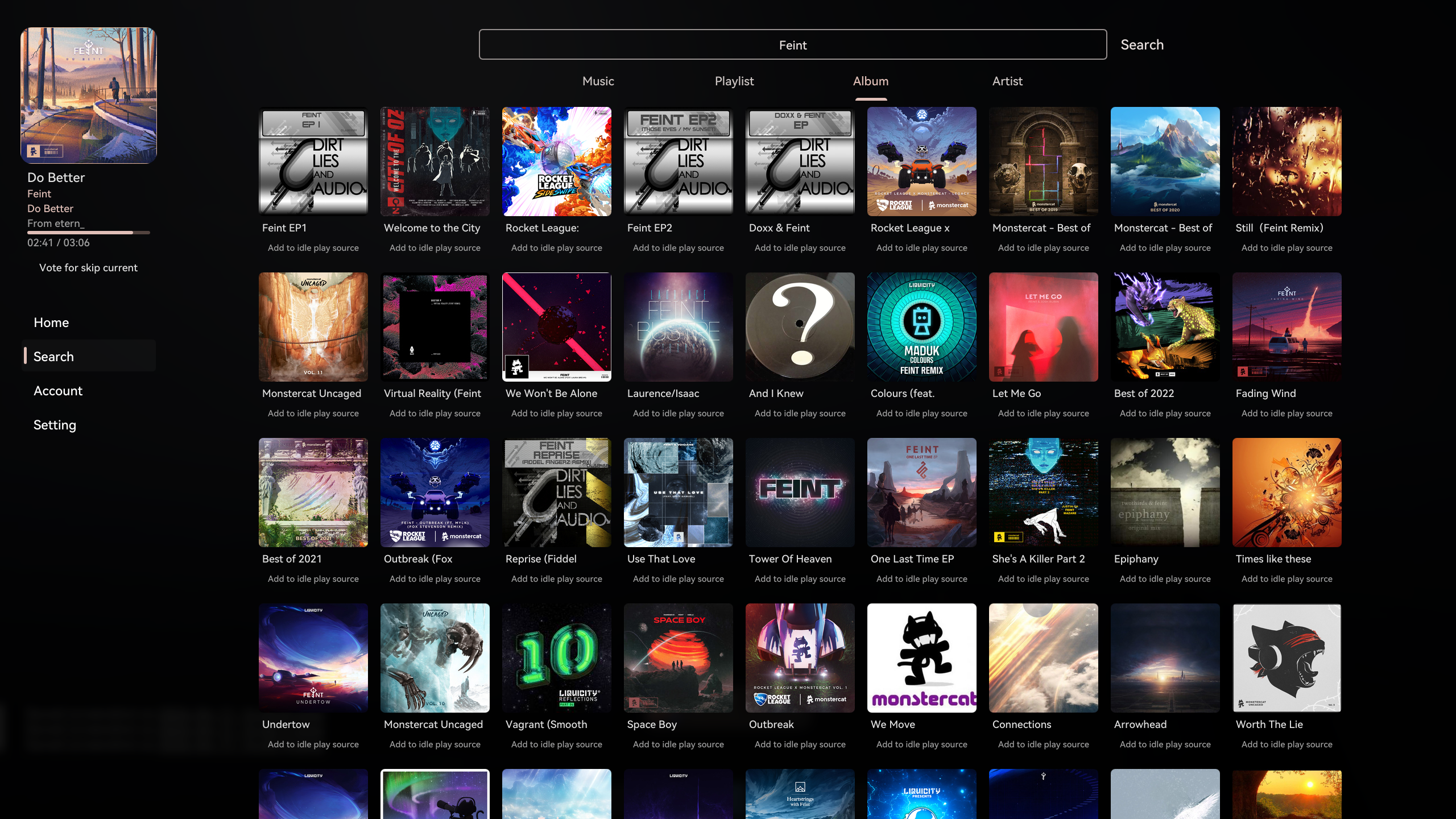Click the now-playing song progress bar
1456x819 pixels.
tap(89, 233)
